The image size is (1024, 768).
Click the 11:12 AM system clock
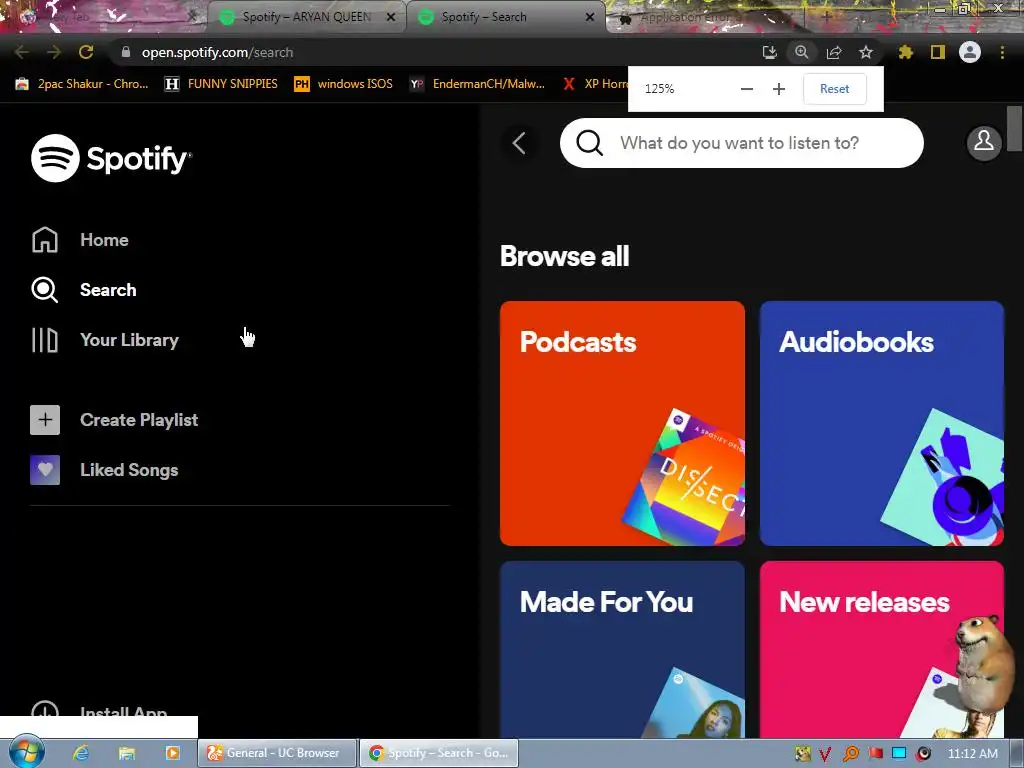(x=972, y=753)
